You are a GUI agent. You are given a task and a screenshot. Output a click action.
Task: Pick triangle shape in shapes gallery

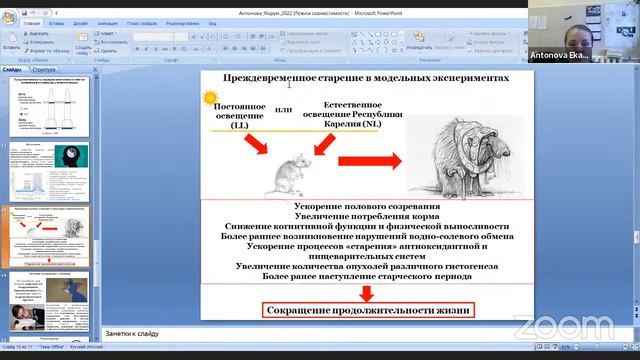354,42
